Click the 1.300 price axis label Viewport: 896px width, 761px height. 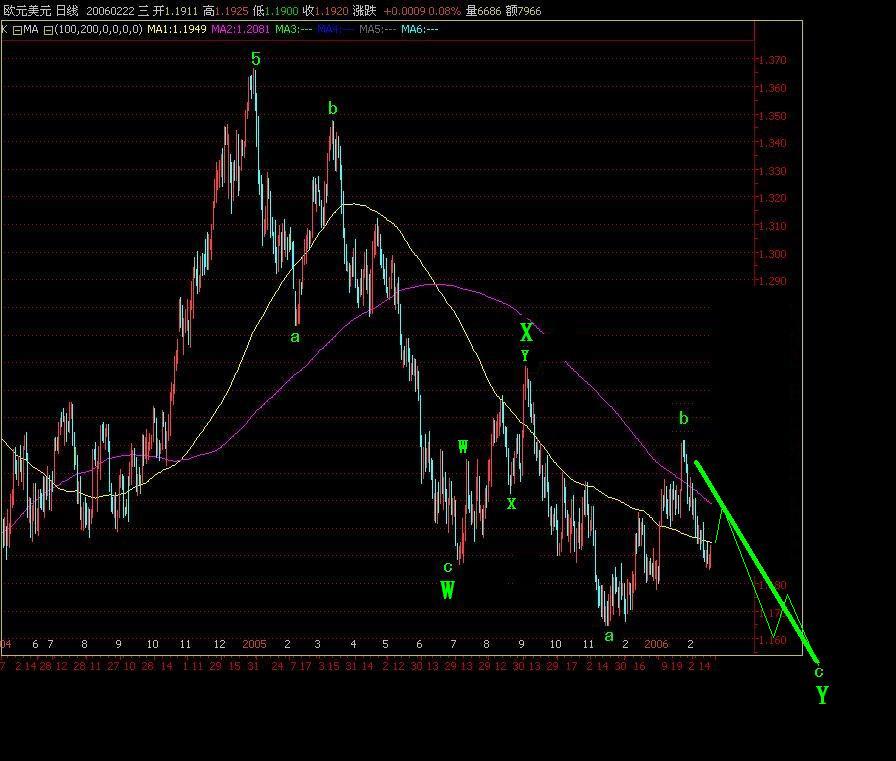(x=771, y=254)
